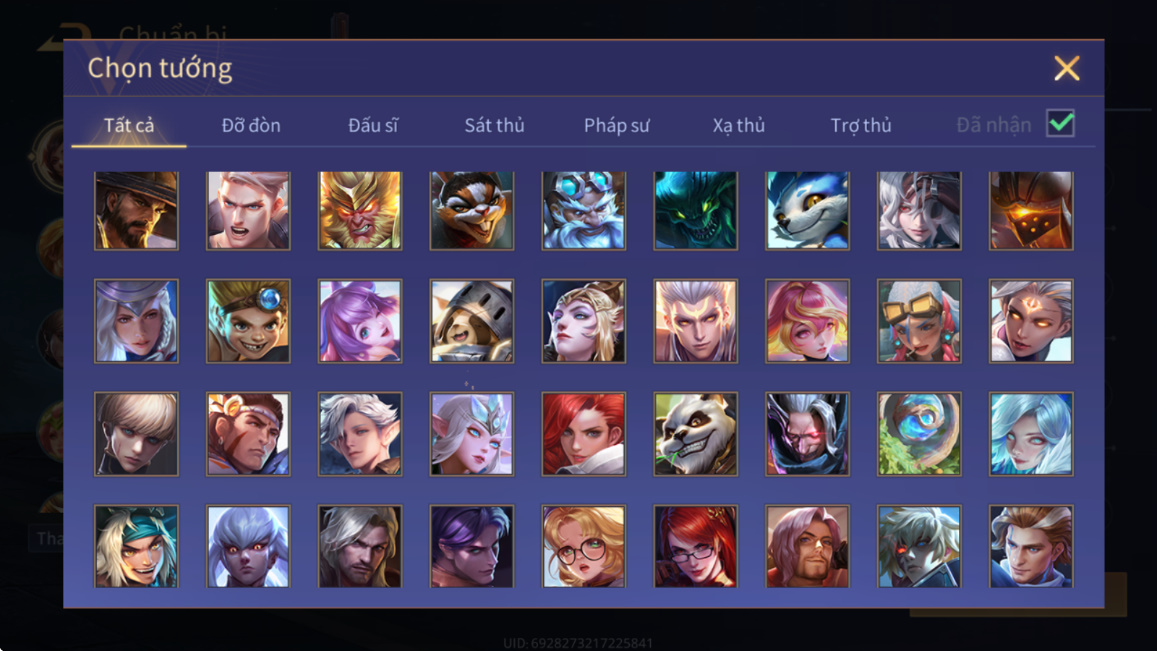The height and width of the screenshot is (651, 1157).
Task: Select the raccoon cat hero portrait
Action: coord(472,210)
